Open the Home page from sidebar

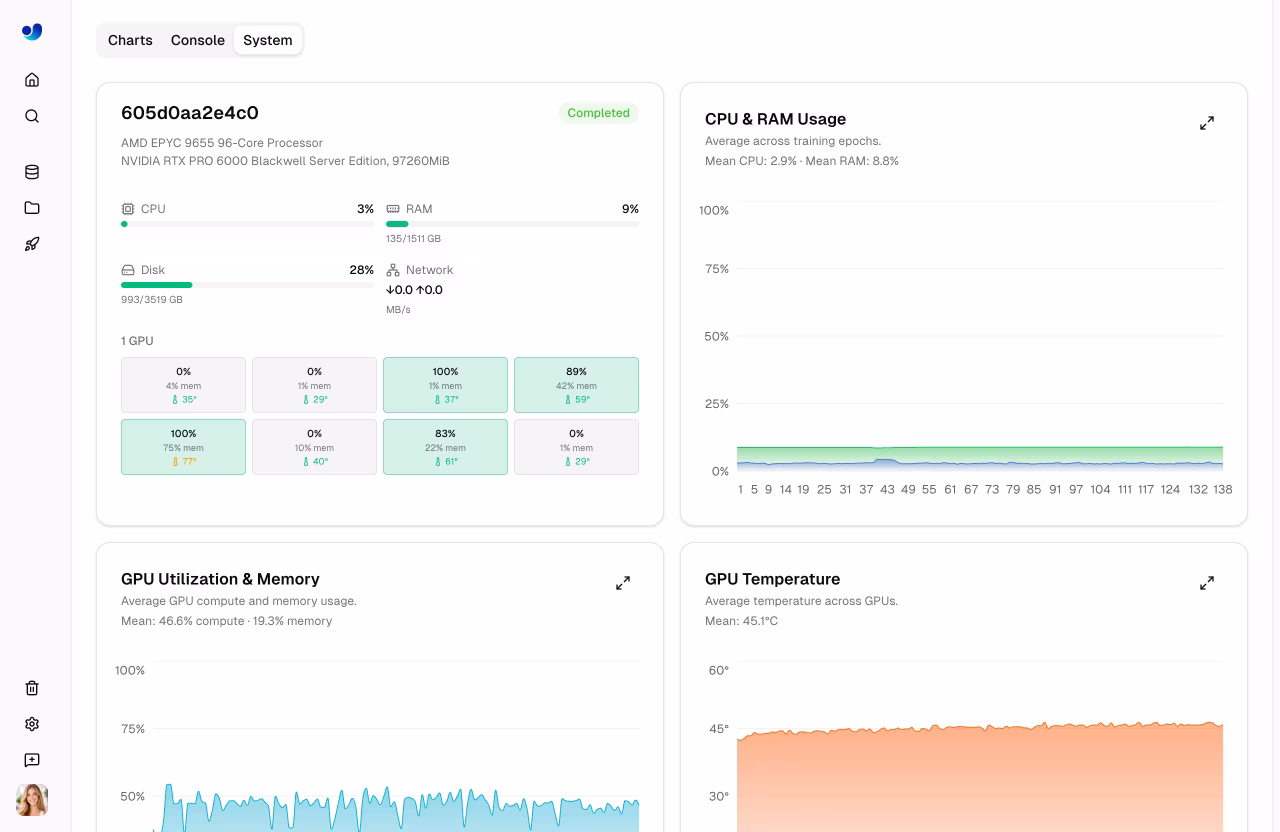click(x=32, y=80)
